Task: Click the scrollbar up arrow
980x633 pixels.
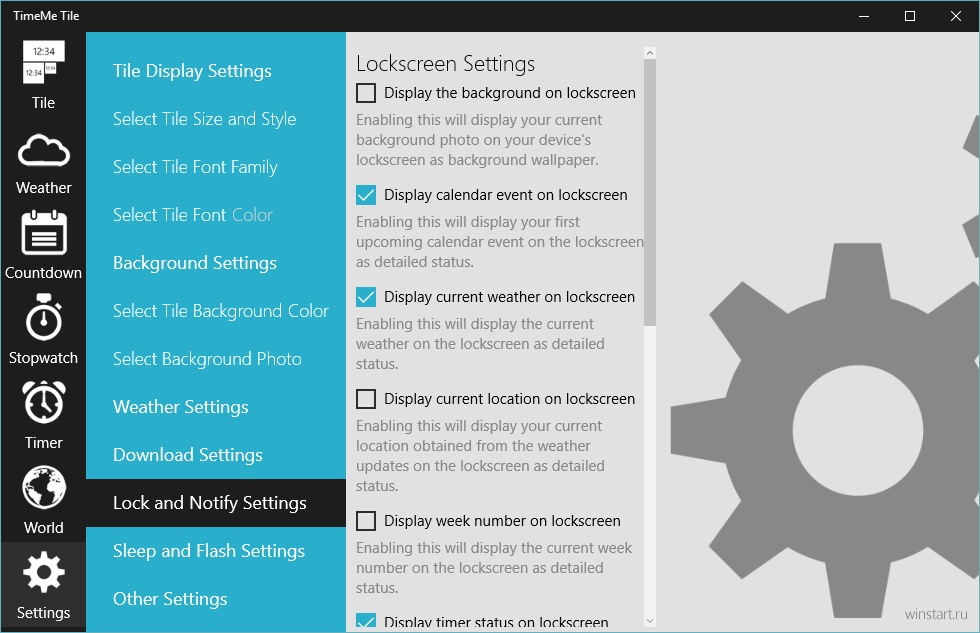Action: tap(650, 53)
